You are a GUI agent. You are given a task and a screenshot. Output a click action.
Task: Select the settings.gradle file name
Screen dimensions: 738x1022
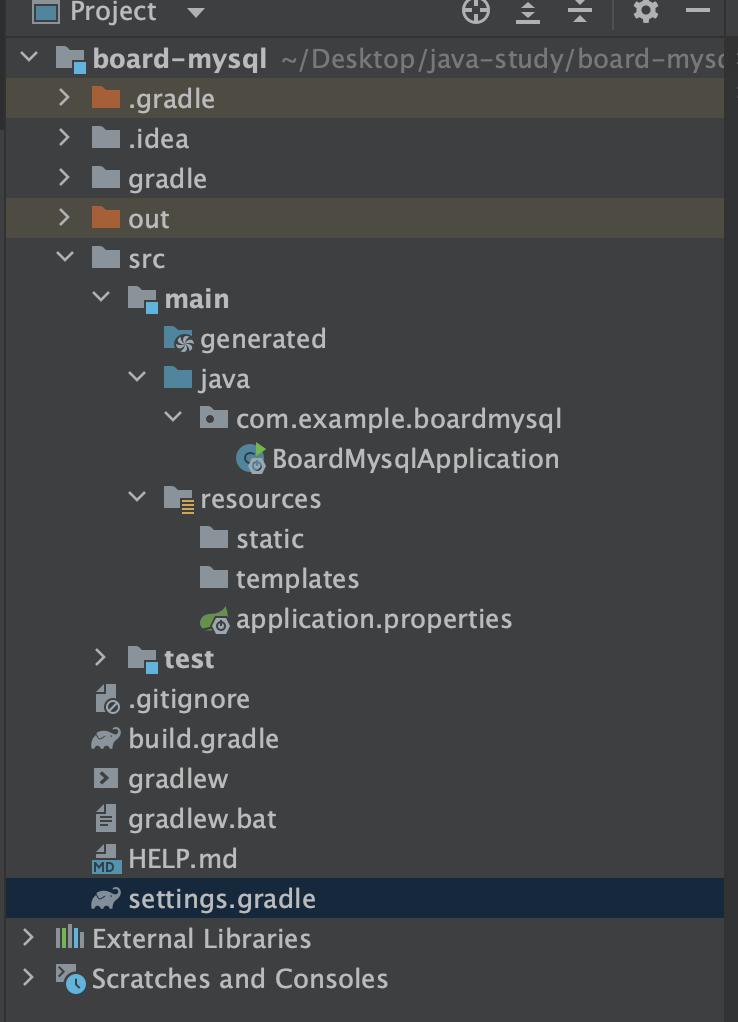(222, 899)
